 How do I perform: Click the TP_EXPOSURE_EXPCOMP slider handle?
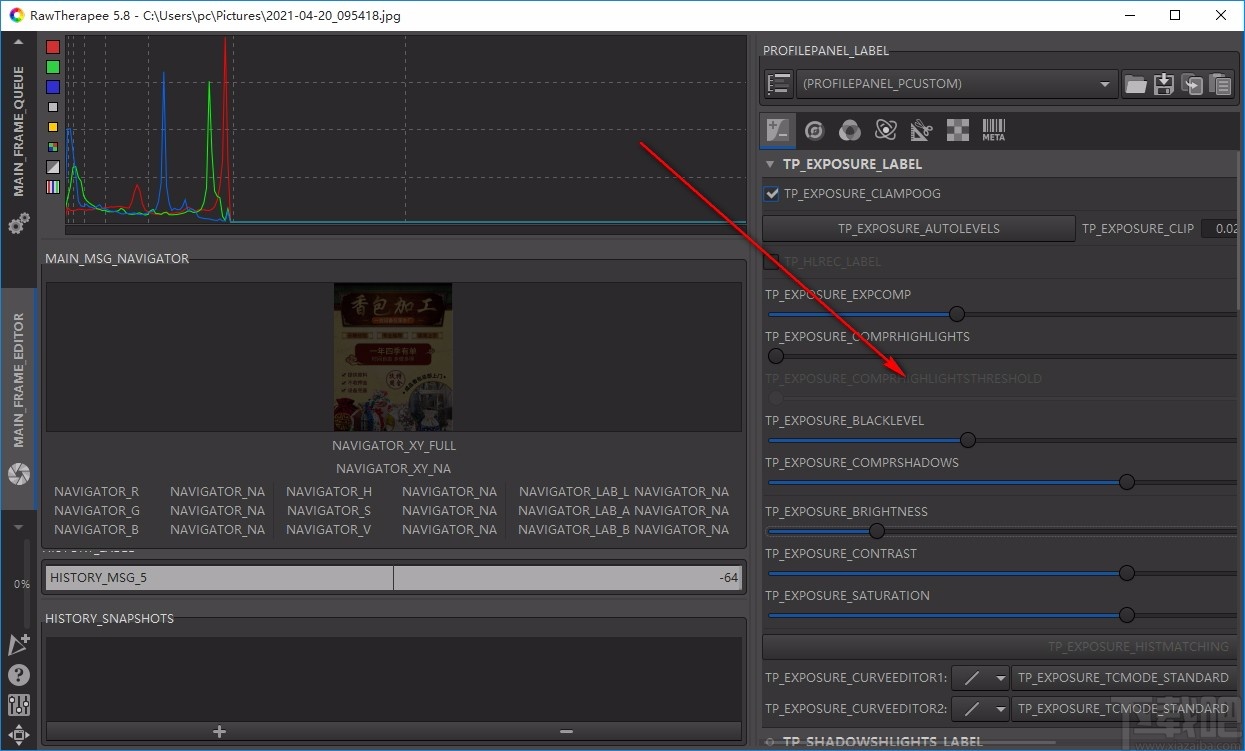coord(957,314)
